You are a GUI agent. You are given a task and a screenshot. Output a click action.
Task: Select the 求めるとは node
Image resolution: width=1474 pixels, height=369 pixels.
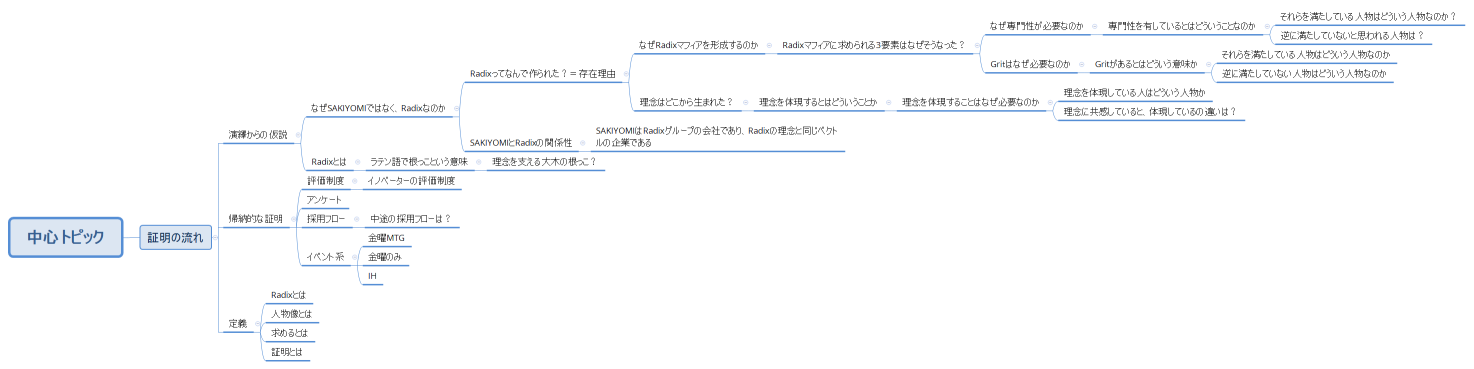point(291,333)
